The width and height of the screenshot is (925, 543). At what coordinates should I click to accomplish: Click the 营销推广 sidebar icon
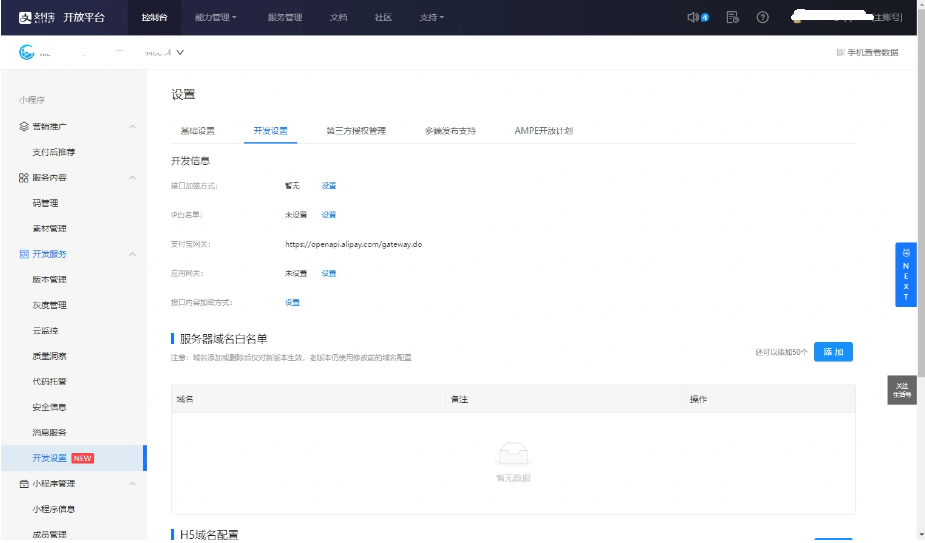pos(24,127)
